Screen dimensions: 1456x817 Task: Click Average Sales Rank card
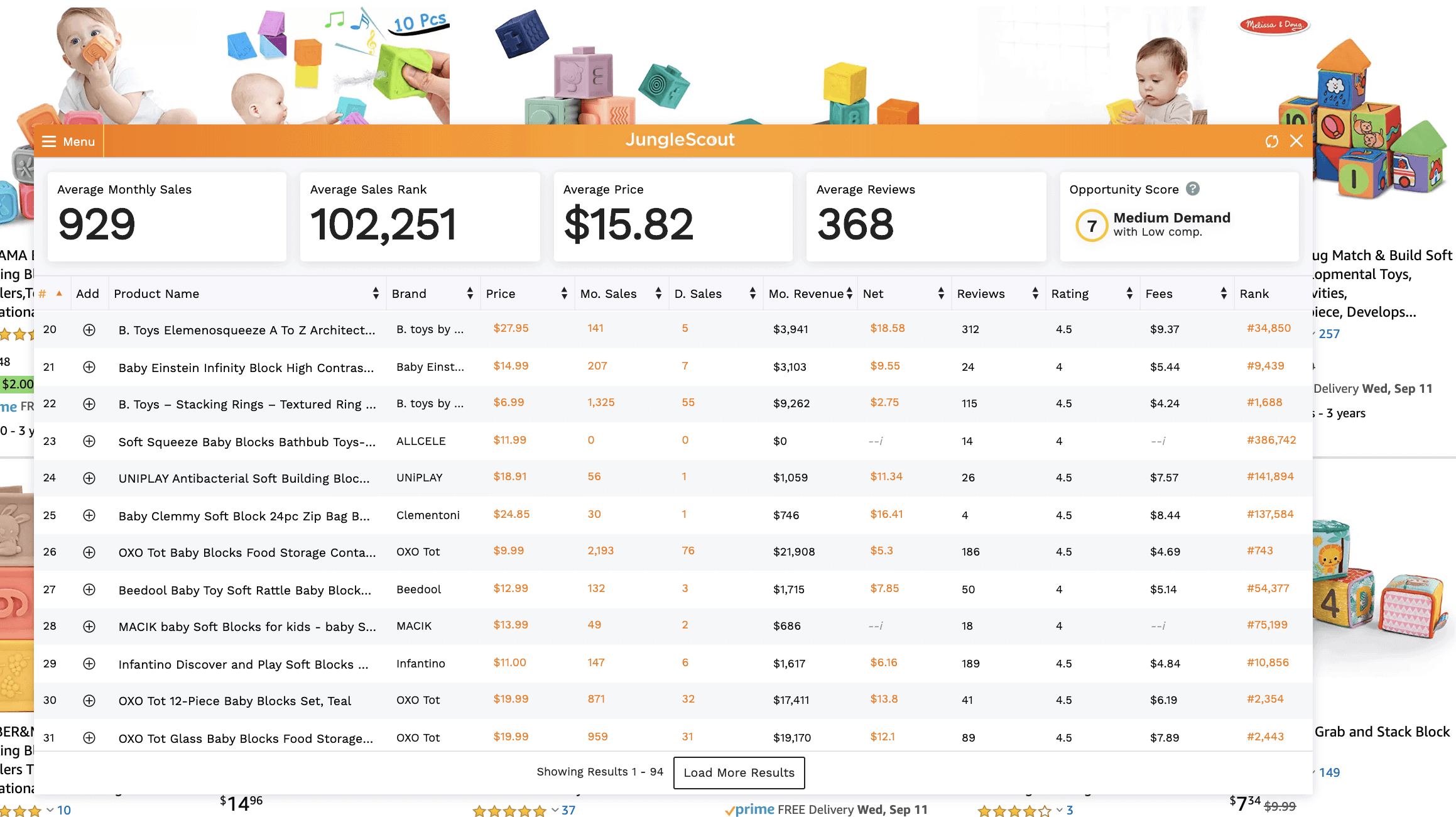(x=420, y=216)
